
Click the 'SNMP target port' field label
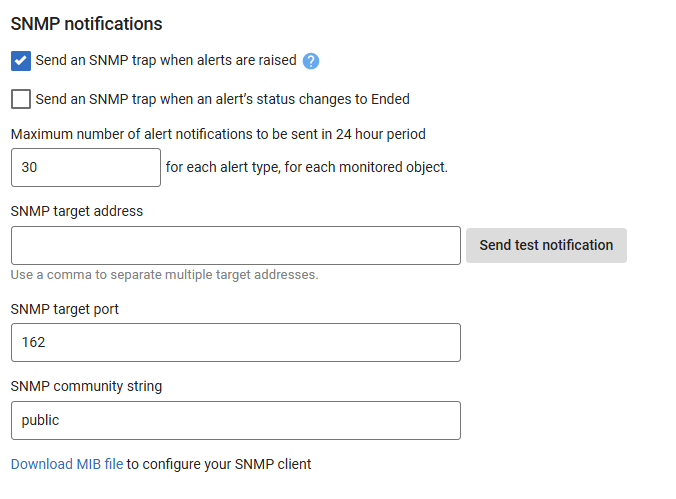point(65,309)
